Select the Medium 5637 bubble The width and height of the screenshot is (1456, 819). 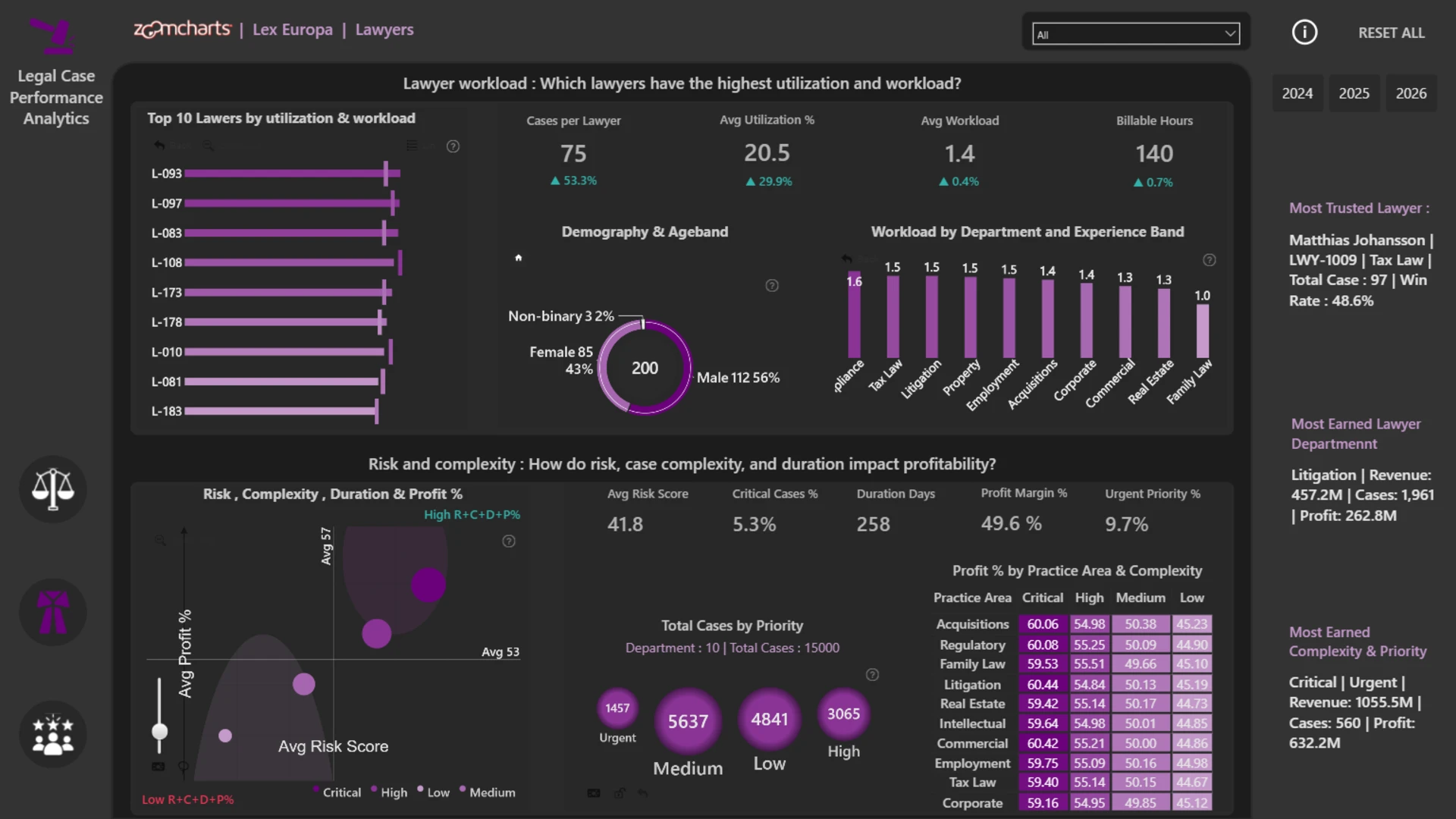tap(688, 721)
